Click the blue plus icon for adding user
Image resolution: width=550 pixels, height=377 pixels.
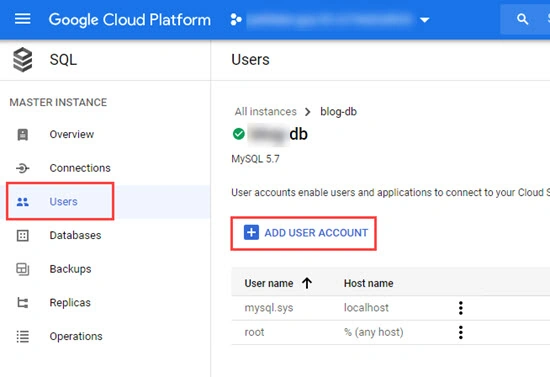pyautogui.click(x=251, y=233)
